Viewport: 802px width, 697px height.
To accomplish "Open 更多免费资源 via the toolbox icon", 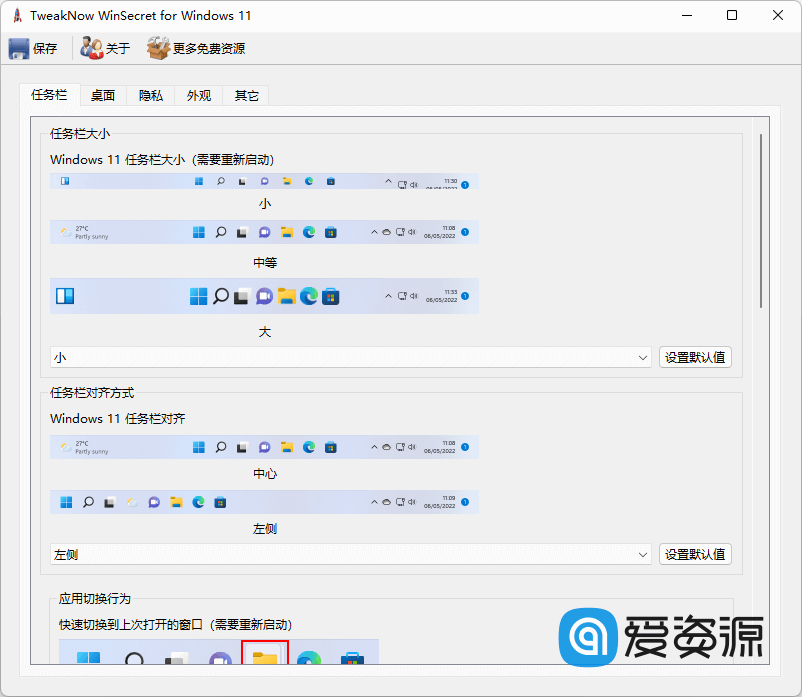I will pos(159,47).
